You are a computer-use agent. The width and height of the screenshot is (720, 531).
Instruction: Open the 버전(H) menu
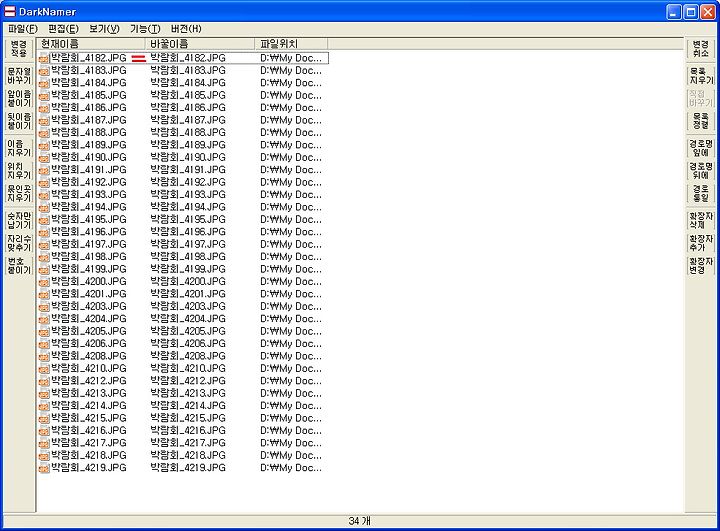[186, 29]
